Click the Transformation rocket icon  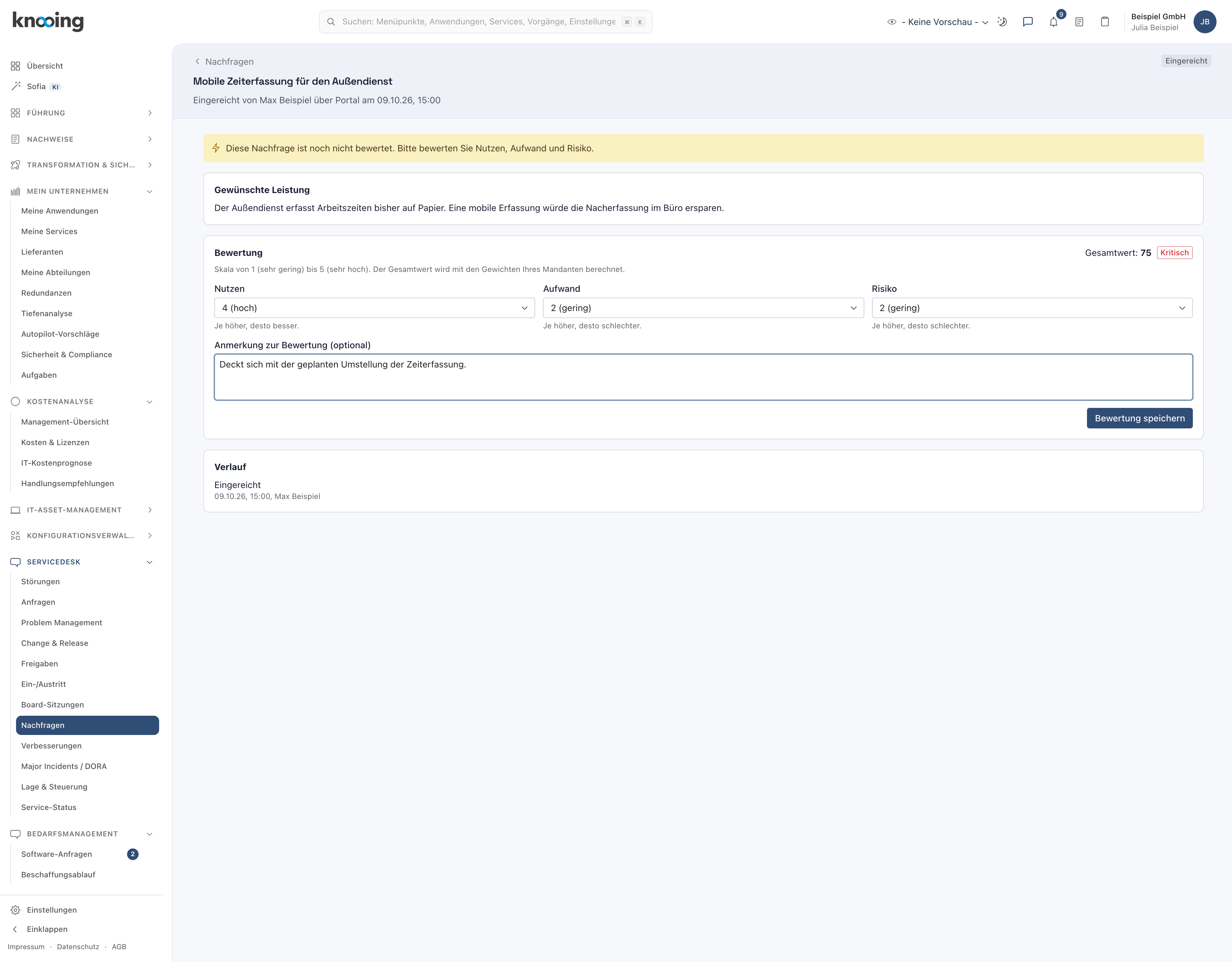pos(15,165)
